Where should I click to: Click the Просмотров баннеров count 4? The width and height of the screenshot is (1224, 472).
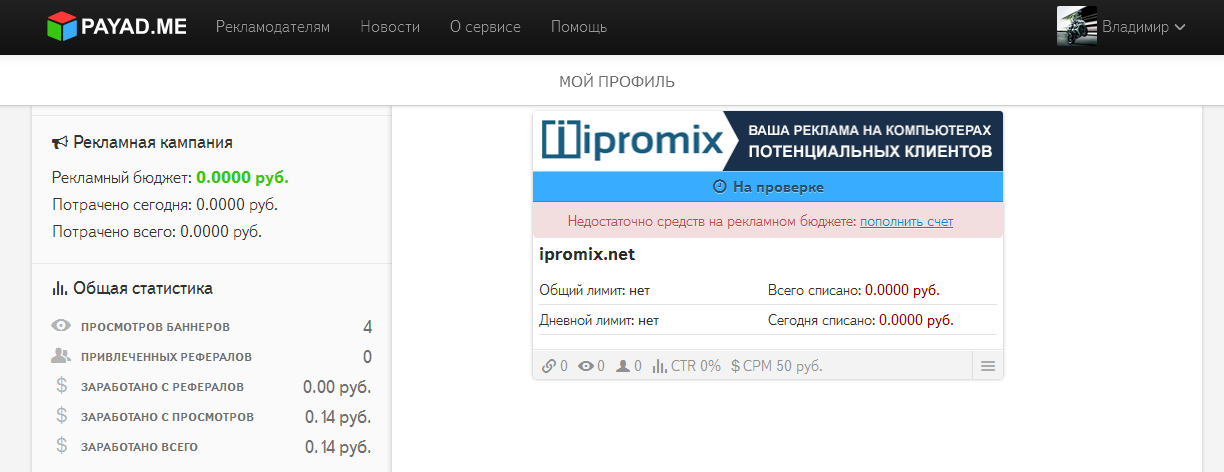368,326
